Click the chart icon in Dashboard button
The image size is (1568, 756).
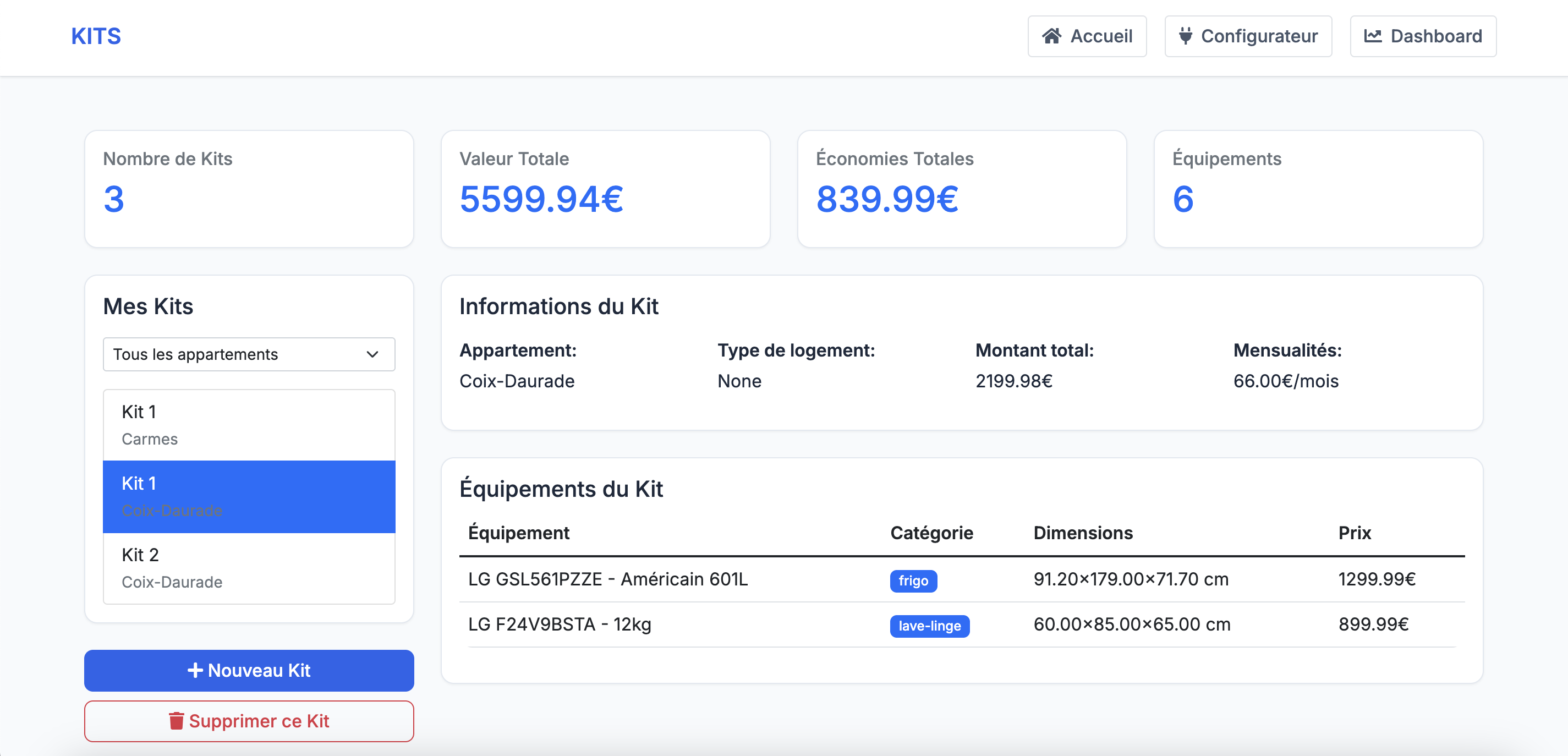click(x=1372, y=36)
